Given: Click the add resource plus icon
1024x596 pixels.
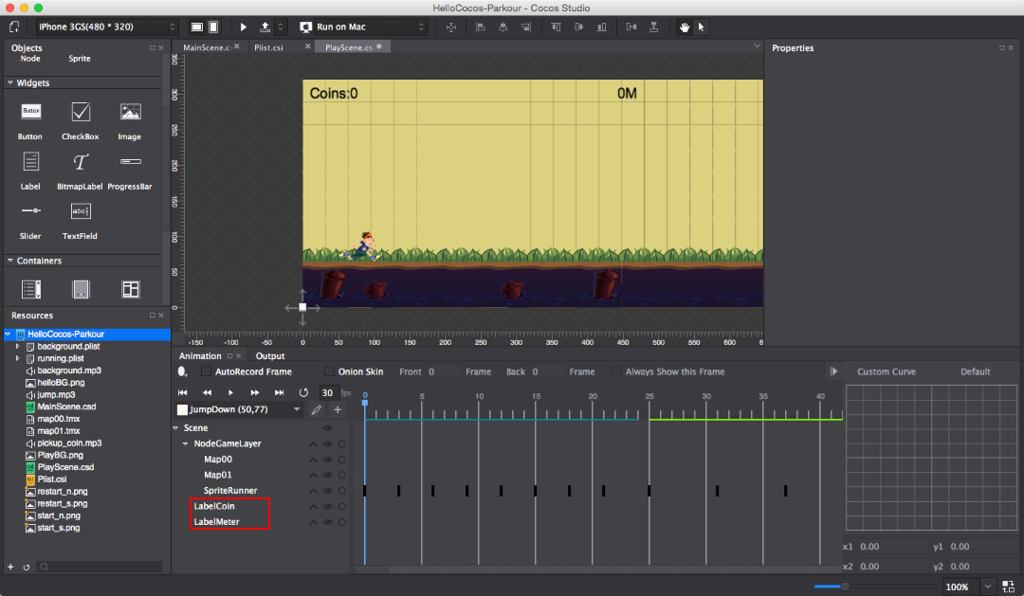Looking at the screenshot, I should 10,567.
